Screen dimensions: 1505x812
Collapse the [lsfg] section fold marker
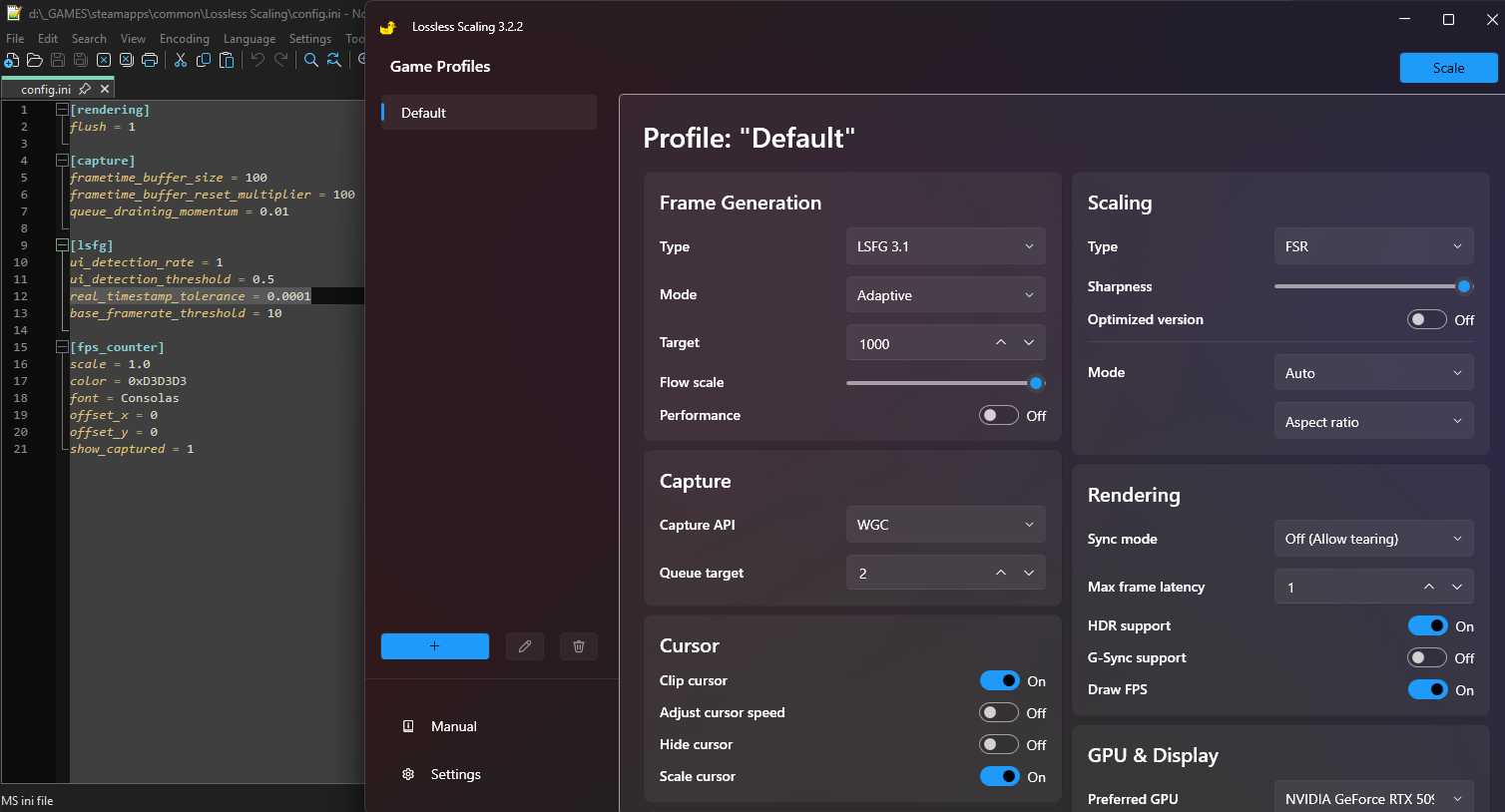62,245
